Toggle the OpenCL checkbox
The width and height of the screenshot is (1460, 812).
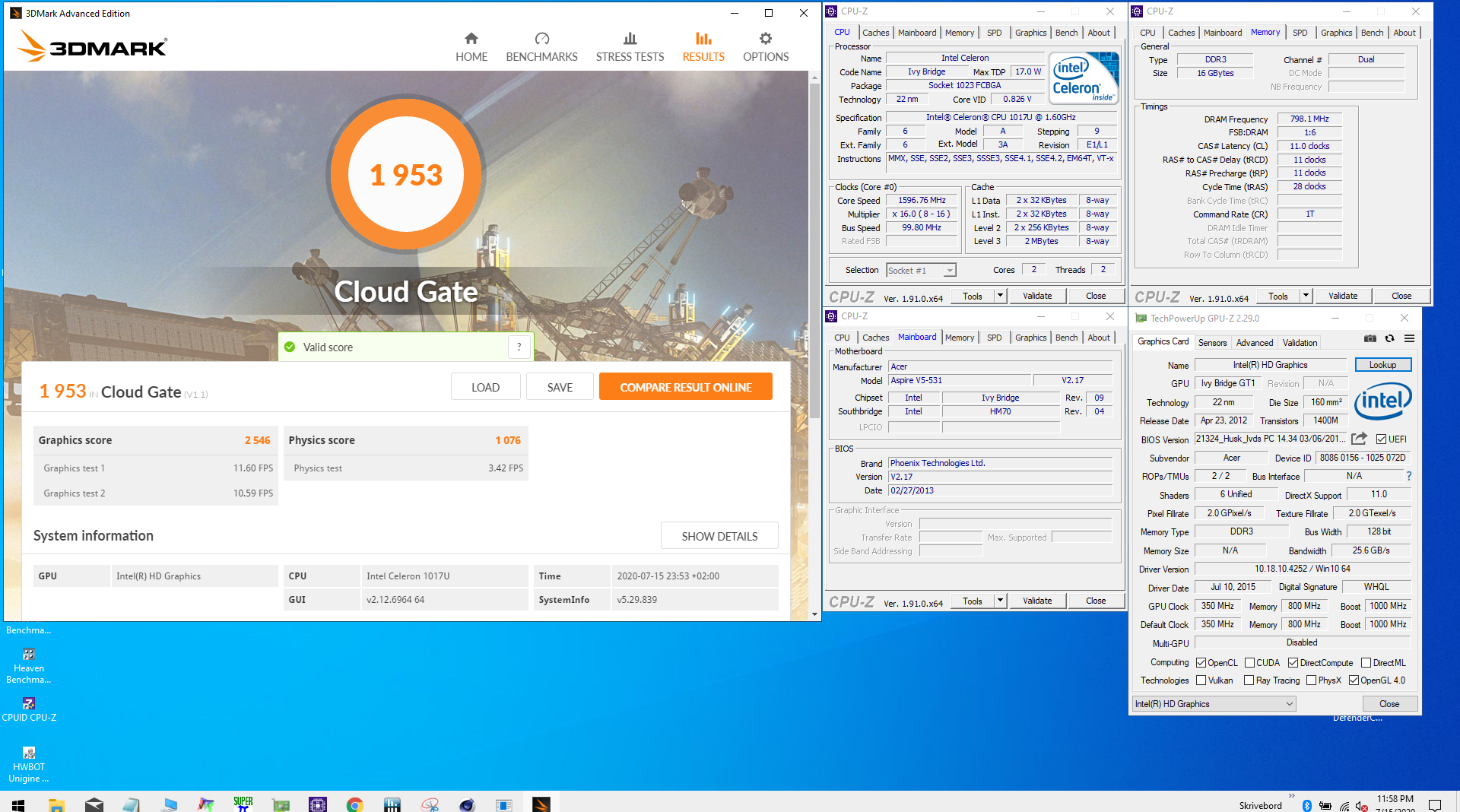[x=1201, y=663]
